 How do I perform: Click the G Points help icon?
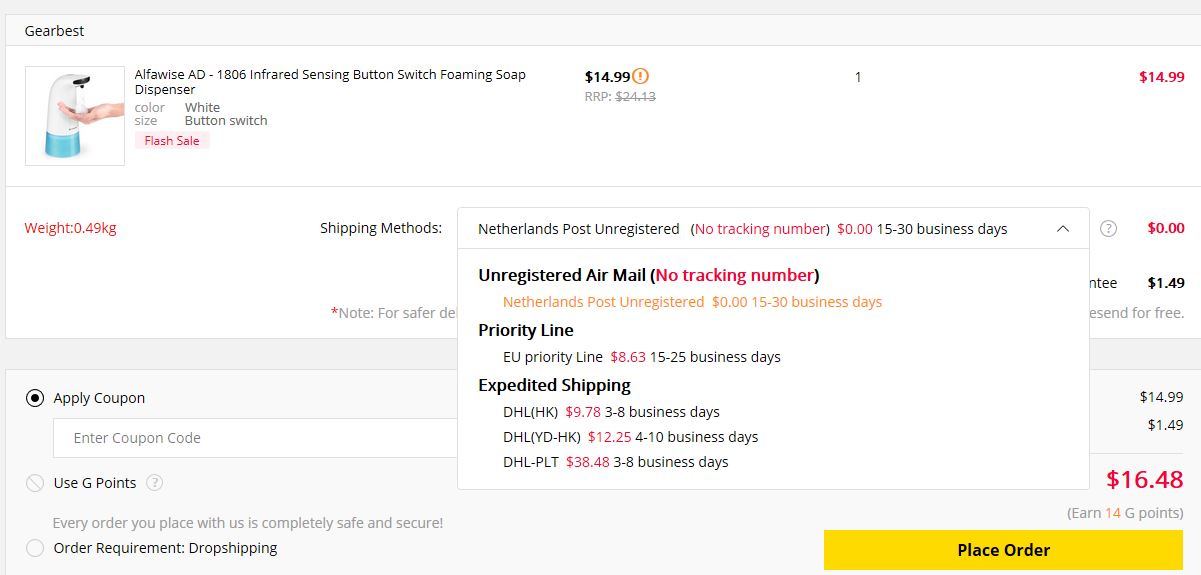154,482
